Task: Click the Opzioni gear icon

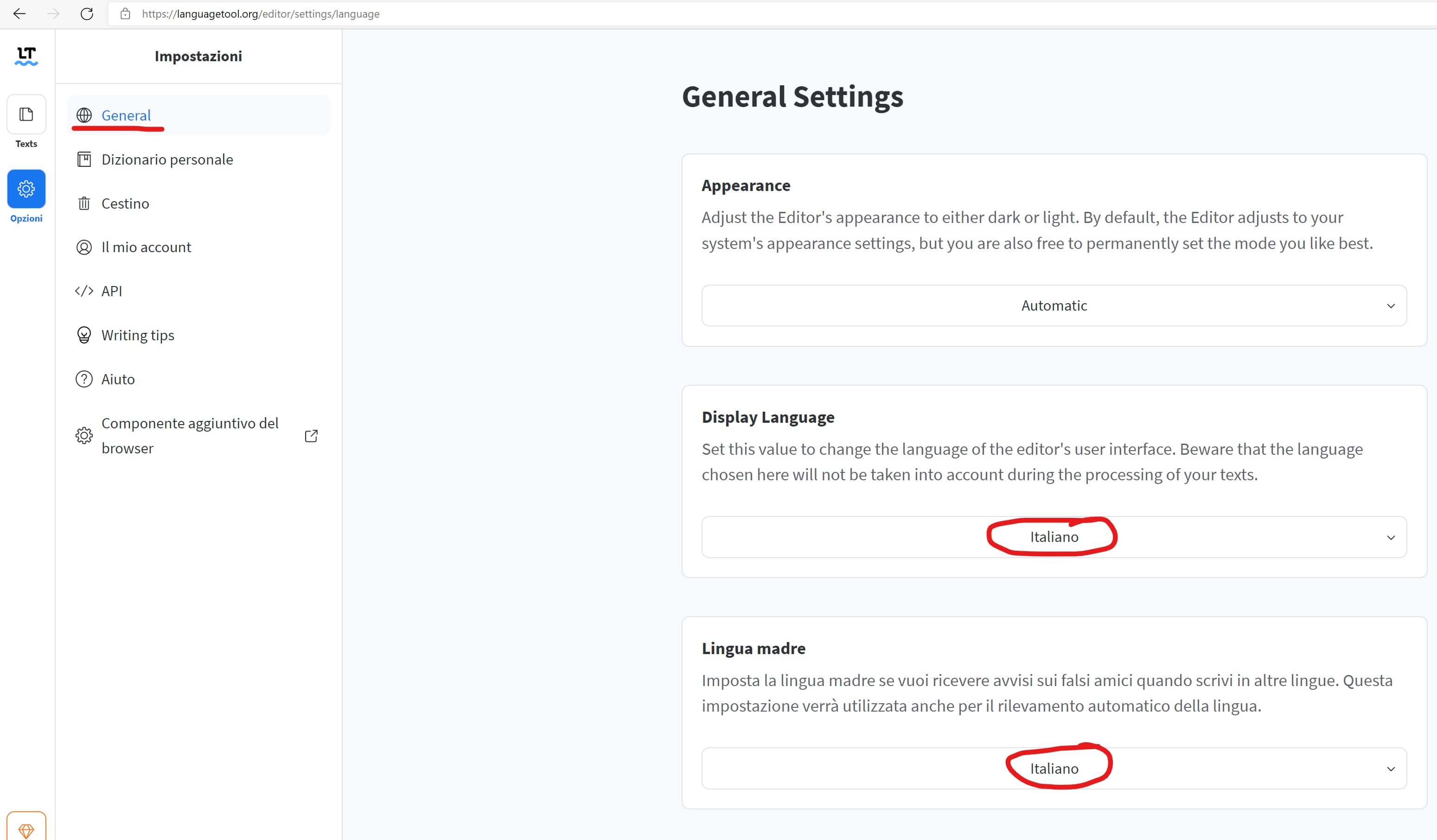Action: point(26,189)
